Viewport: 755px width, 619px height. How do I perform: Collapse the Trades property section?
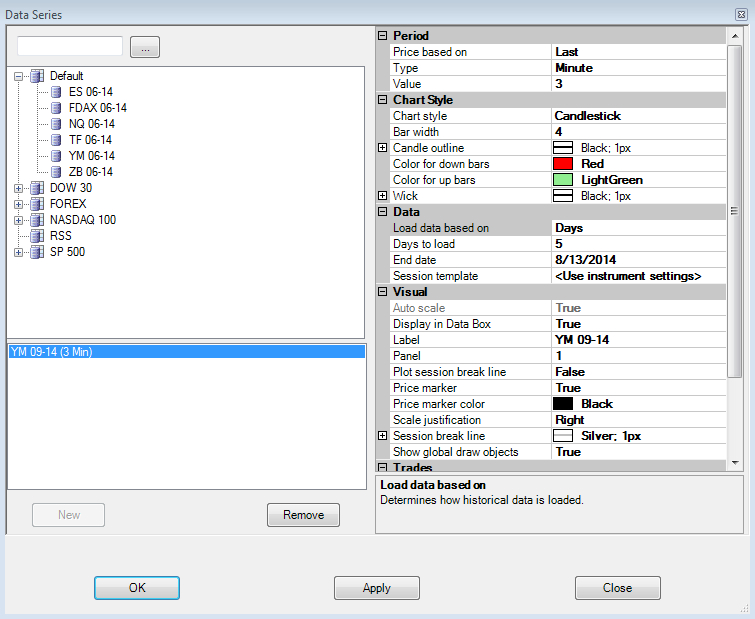point(382,467)
